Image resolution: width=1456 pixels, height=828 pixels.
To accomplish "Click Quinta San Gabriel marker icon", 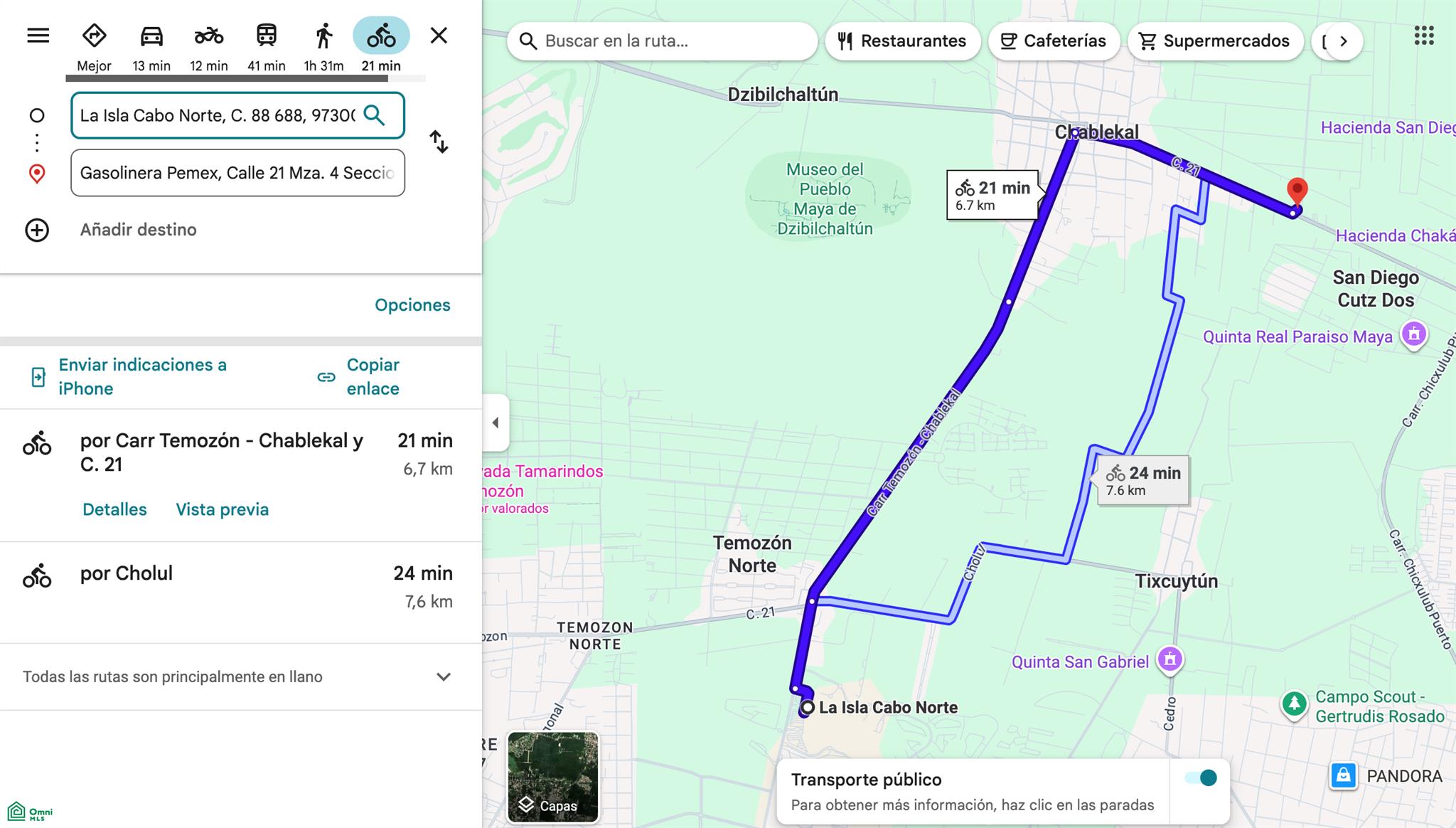I will coord(1170,661).
